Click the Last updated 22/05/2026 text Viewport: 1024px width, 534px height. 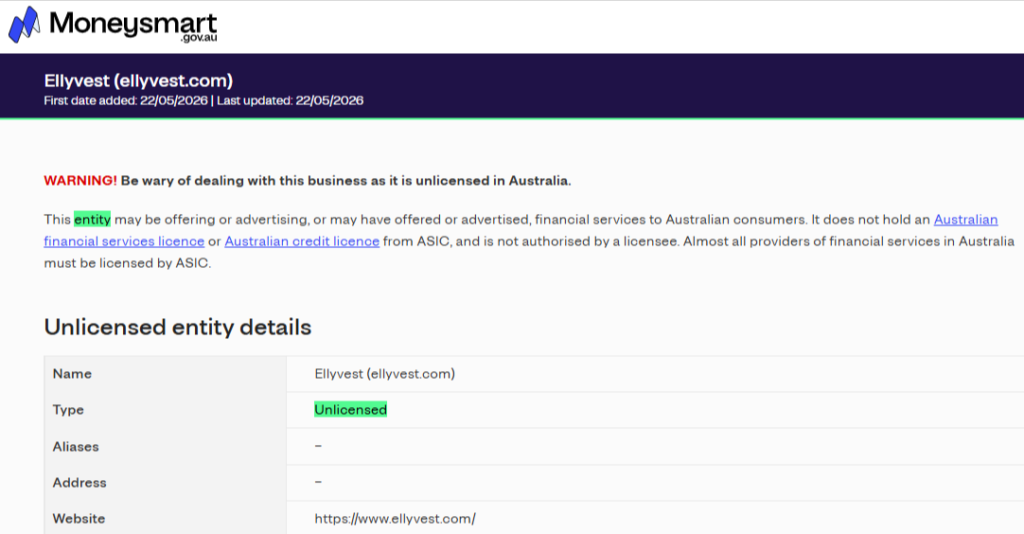pos(290,101)
